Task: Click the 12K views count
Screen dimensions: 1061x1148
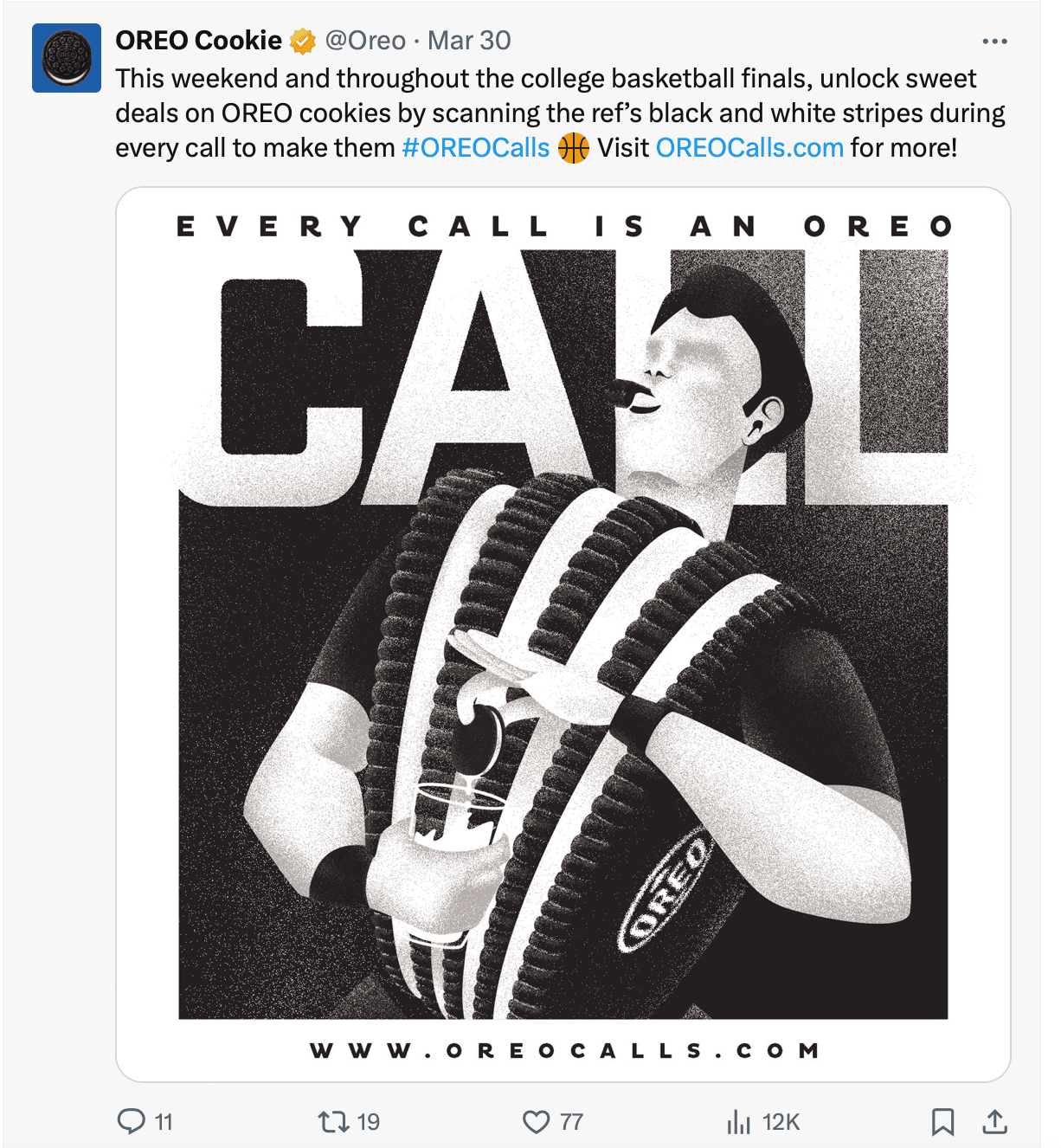Action: click(781, 1122)
